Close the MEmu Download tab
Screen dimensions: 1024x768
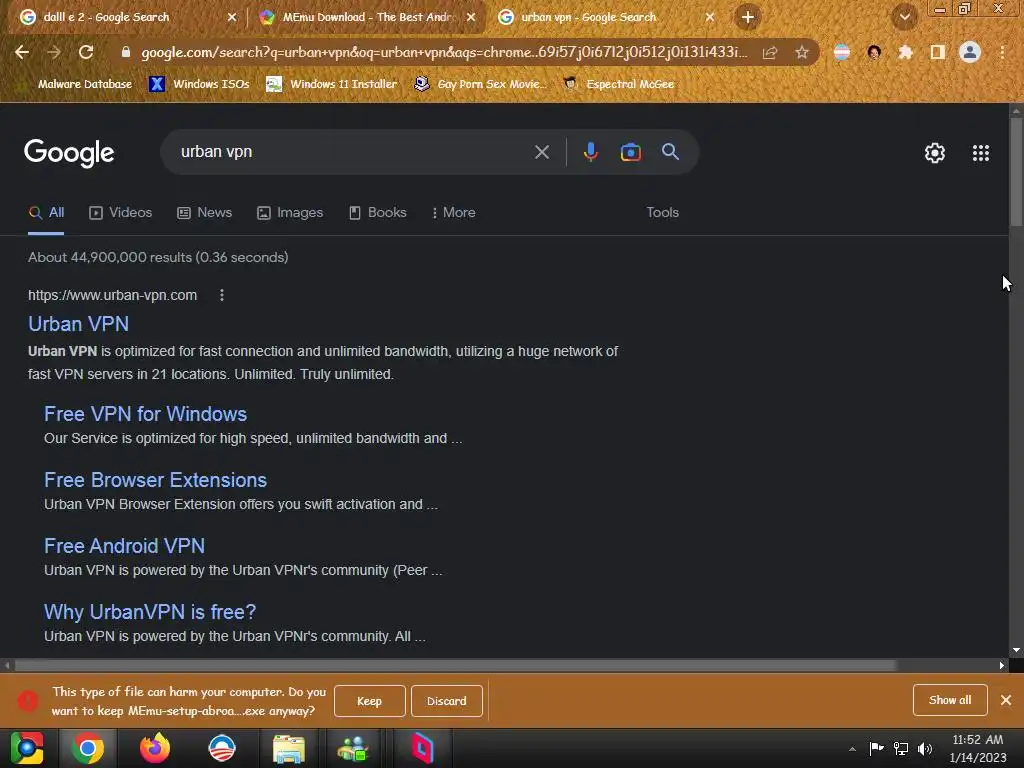[x=471, y=18]
